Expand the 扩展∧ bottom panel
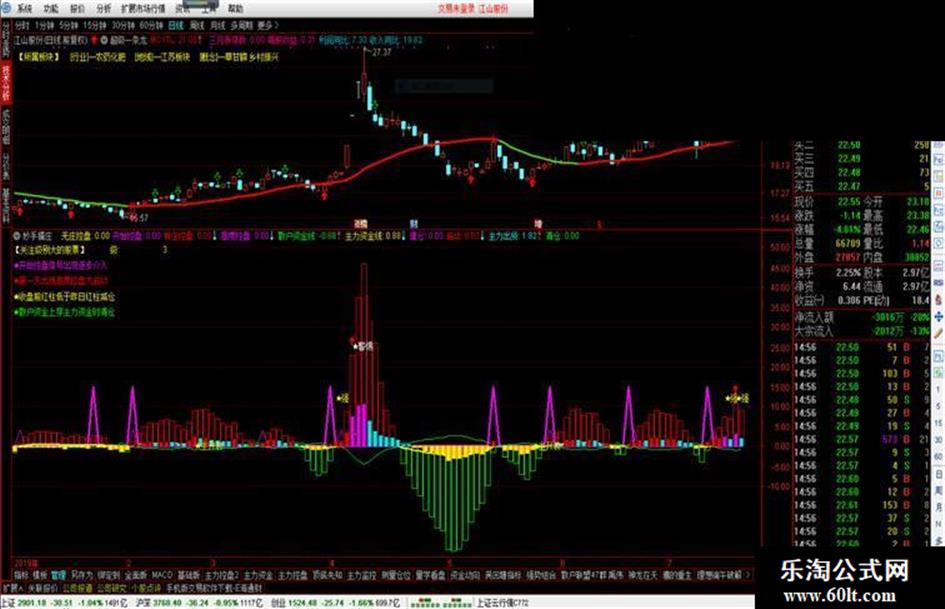Image resolution: width=945 pixels, height=609 pixels. [x=12, y=588]
